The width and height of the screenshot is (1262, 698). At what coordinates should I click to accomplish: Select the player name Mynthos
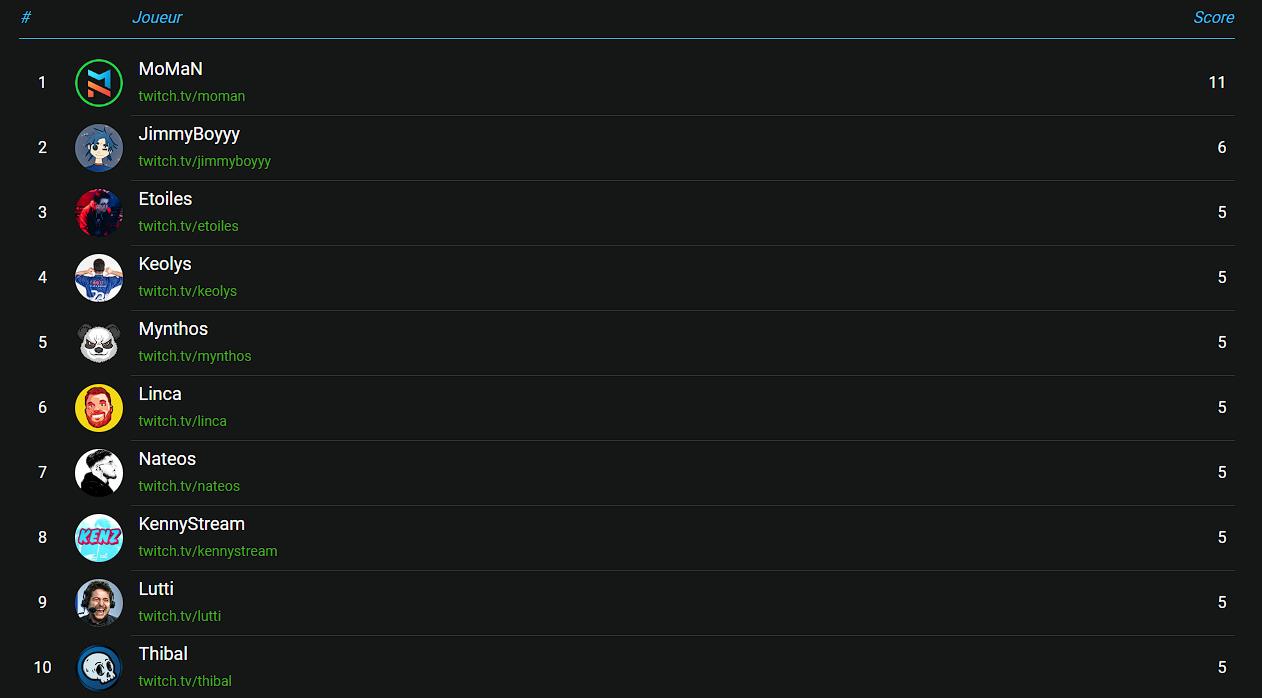tap(173, 329)
